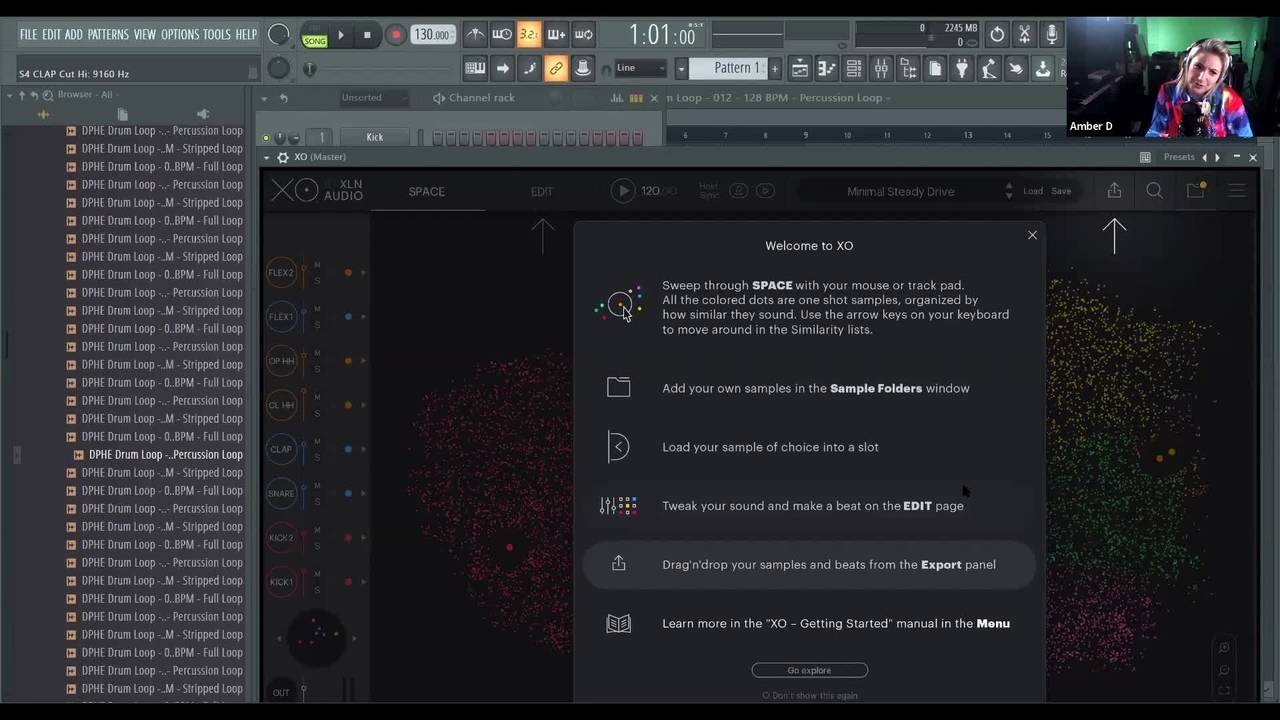This screenshot has height=720, width=1280.
Task: Click the undo history circular arrow icon
Action: pos(997,35)
